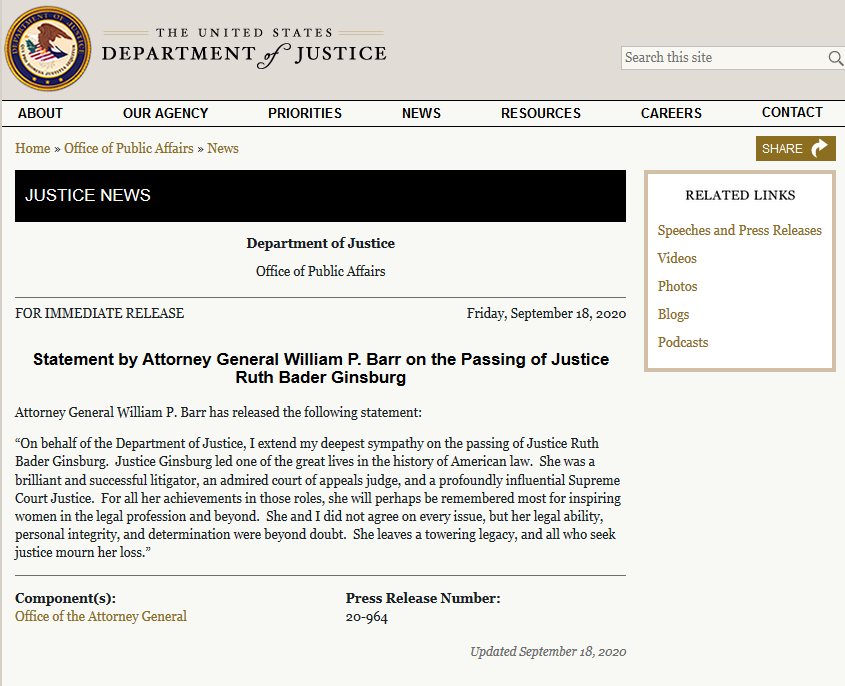Open the News menu in navigation bar
This screenshot has width=845, height=686.
421,113
